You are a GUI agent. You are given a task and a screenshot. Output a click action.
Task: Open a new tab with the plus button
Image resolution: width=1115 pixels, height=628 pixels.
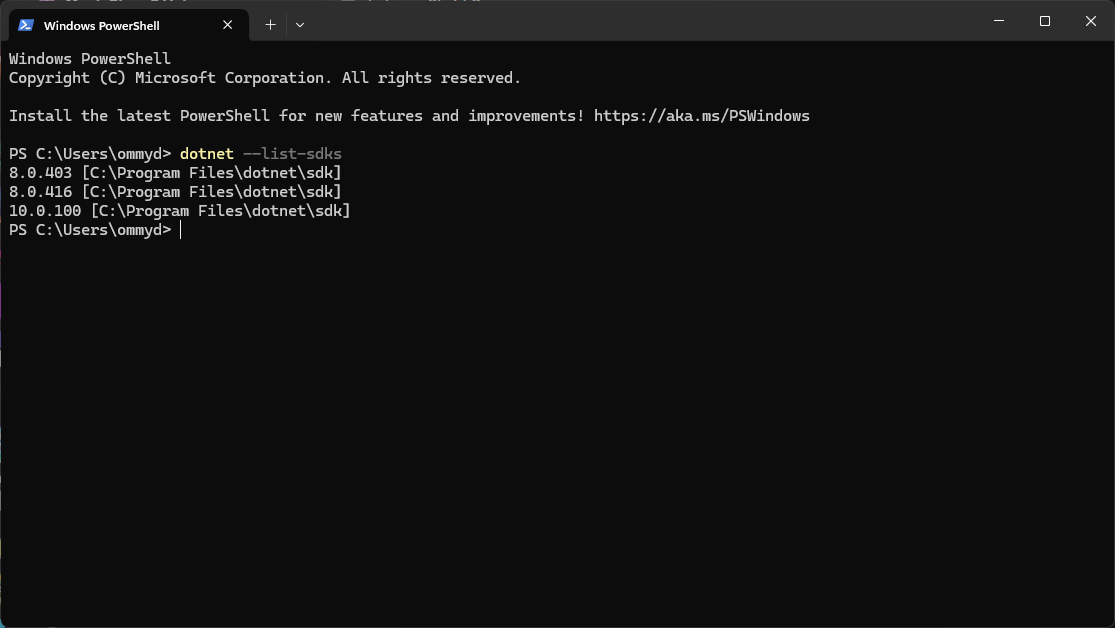[x=270, y=25]
